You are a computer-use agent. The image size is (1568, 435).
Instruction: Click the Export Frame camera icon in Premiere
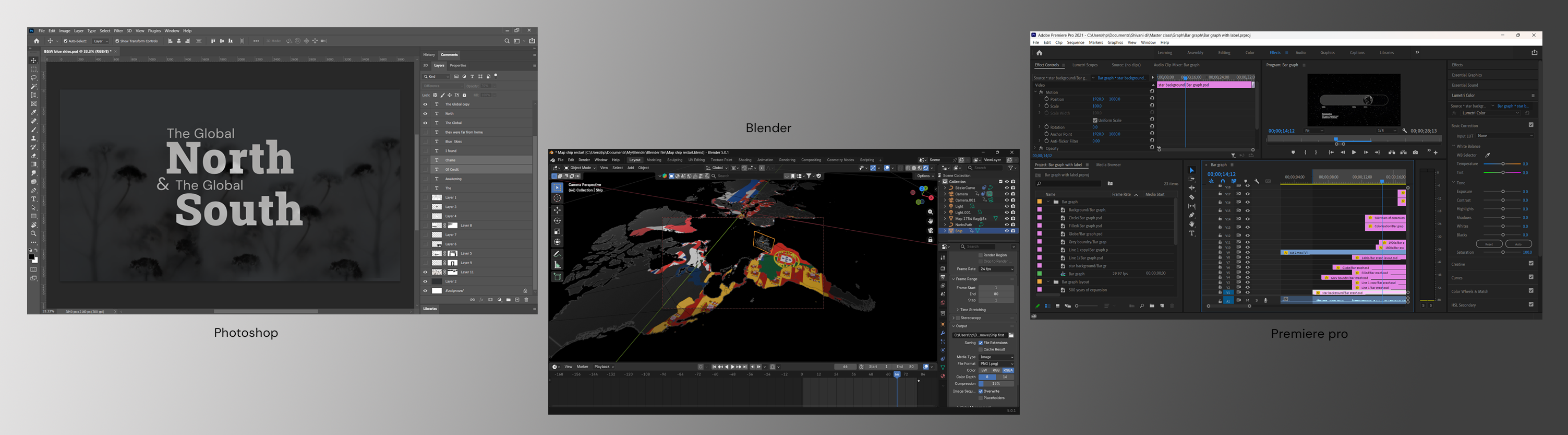pyautogui.click(x=1415, y=152)
